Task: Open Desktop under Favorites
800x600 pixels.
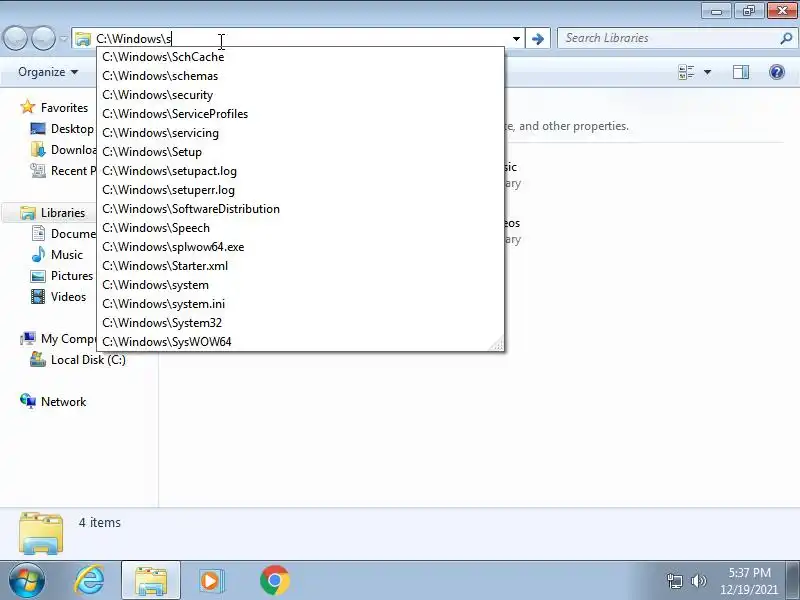Action: point(72,129)
